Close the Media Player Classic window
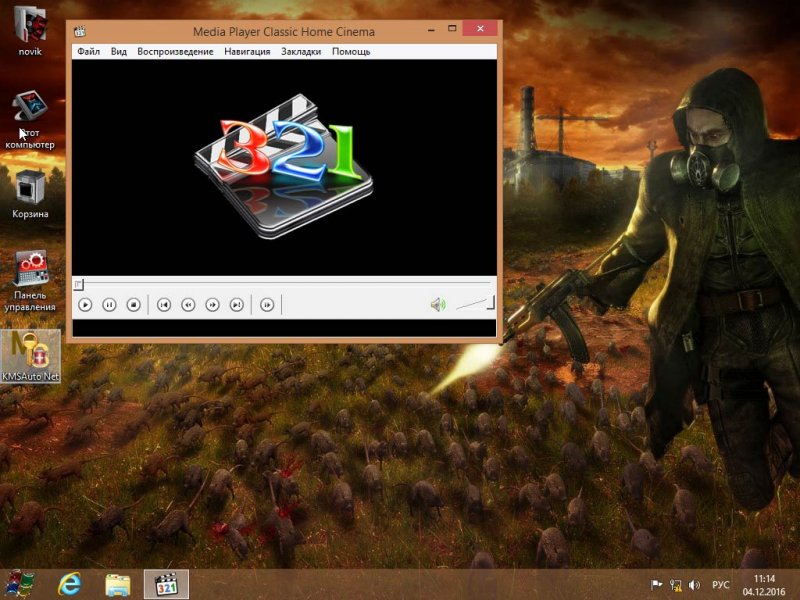800x600 pixels. point(480,29)
